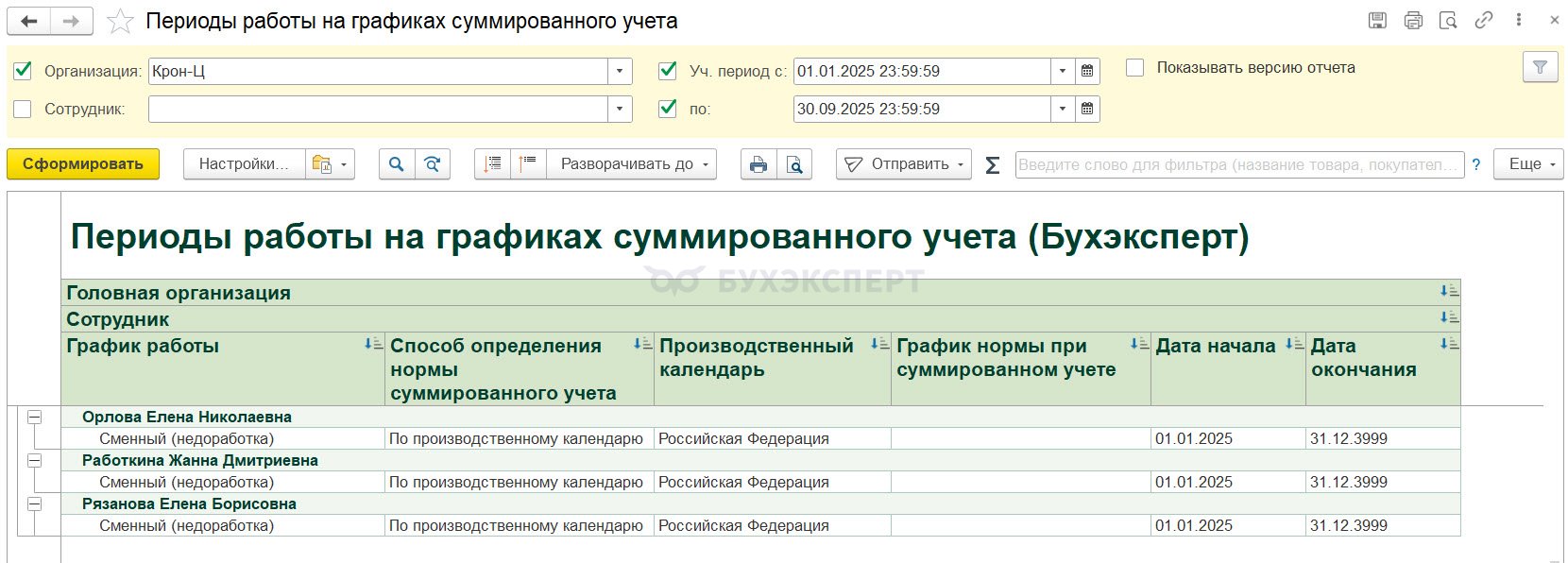The height and width of the screenshot is (563, 1568).
Task: Open the report variants dropdown next to Настройки
Action: coord(330,164)
